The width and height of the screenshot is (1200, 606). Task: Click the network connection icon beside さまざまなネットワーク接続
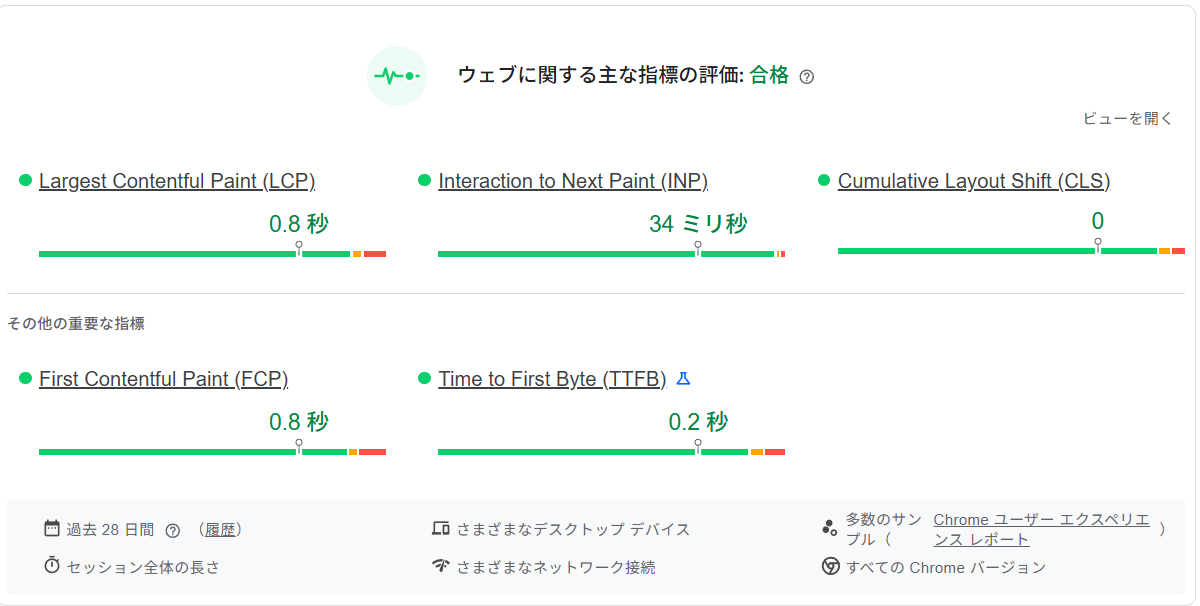(443, 566)
